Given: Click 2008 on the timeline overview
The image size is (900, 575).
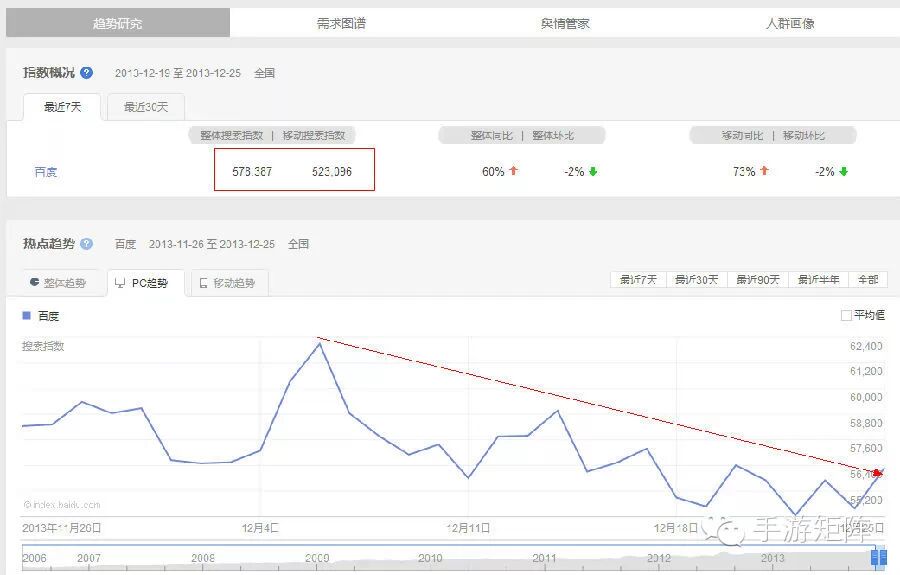Looking at the screenshot, I should coord(203,558).
